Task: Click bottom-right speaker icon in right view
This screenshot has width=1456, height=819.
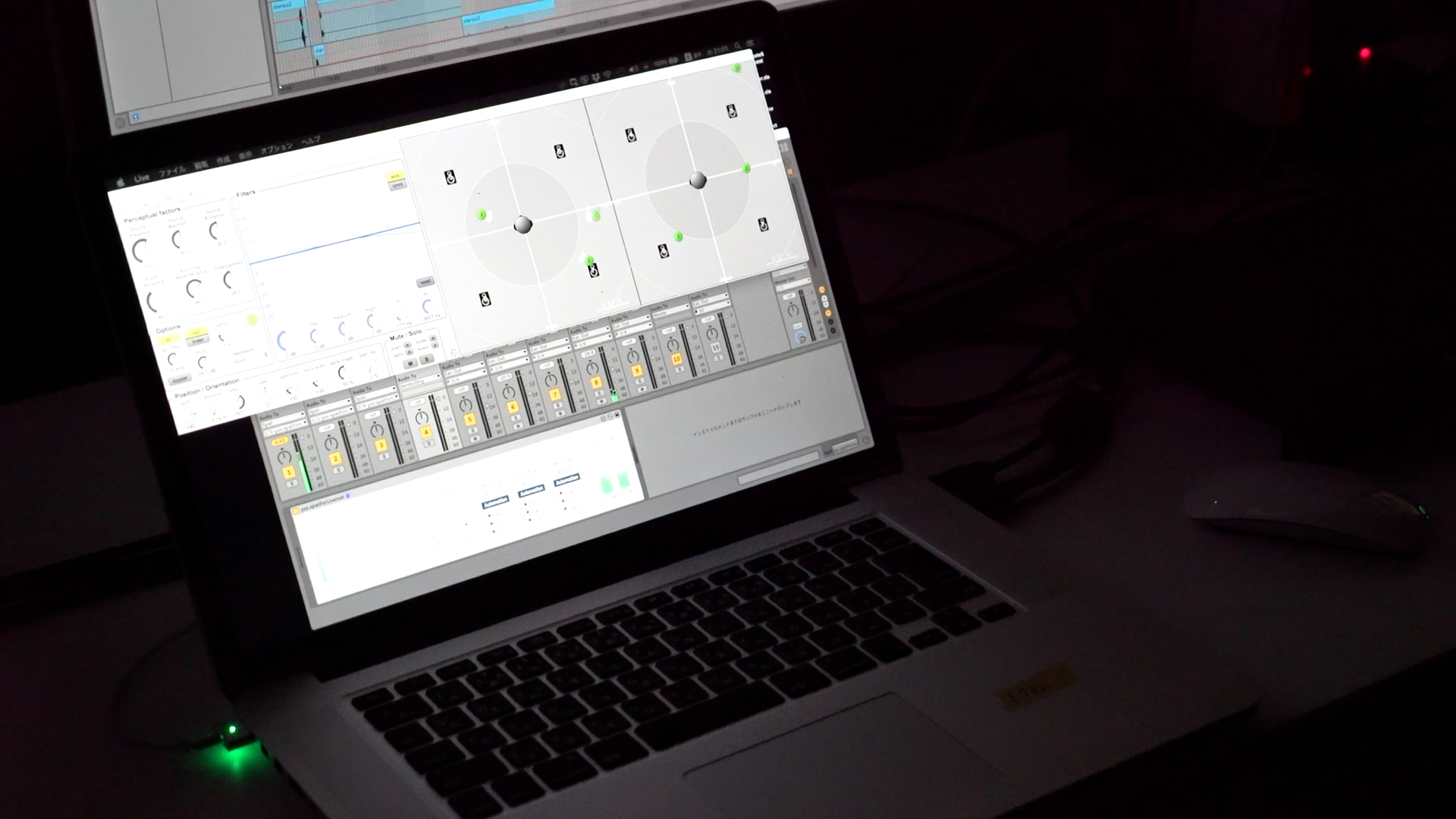Action: pyautogui.click(x=763, y=224)
